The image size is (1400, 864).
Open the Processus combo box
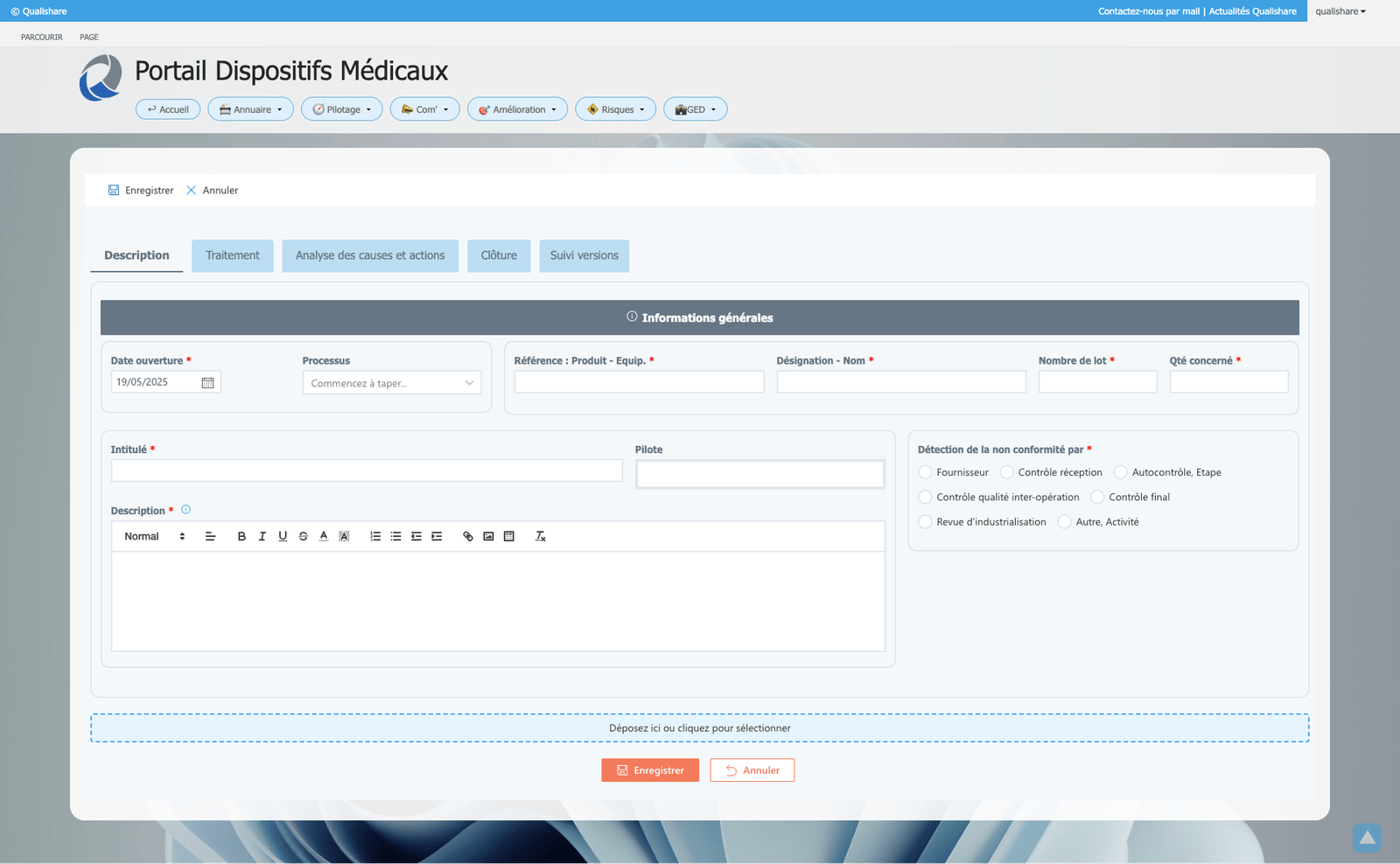(391, 382)
